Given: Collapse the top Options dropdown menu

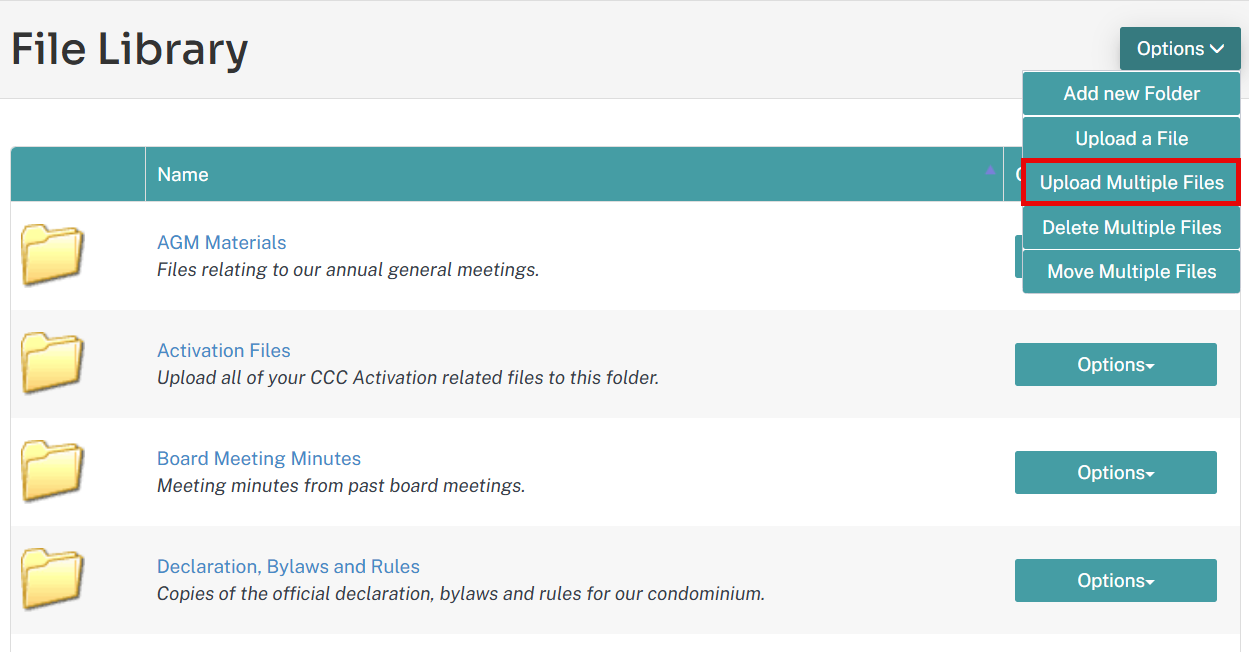Looking at the screenshot, I should [1180, 49].
